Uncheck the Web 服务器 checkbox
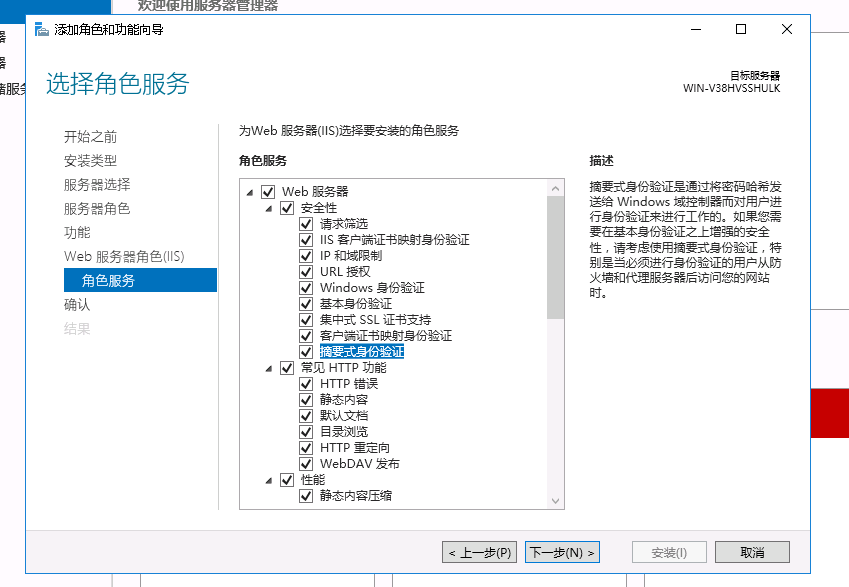Image resolution: width=849 pixels, height=587 pixels. [268, 192]
